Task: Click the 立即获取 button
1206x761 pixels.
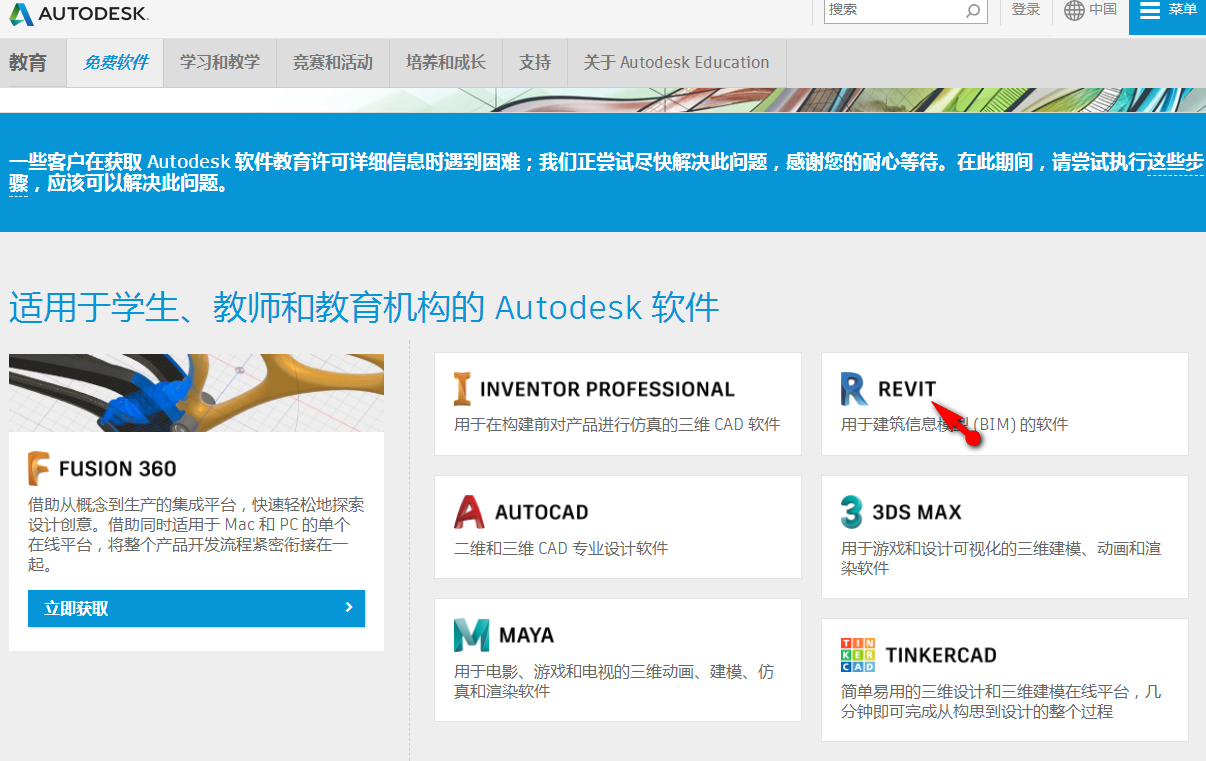Action: [196, 608]
